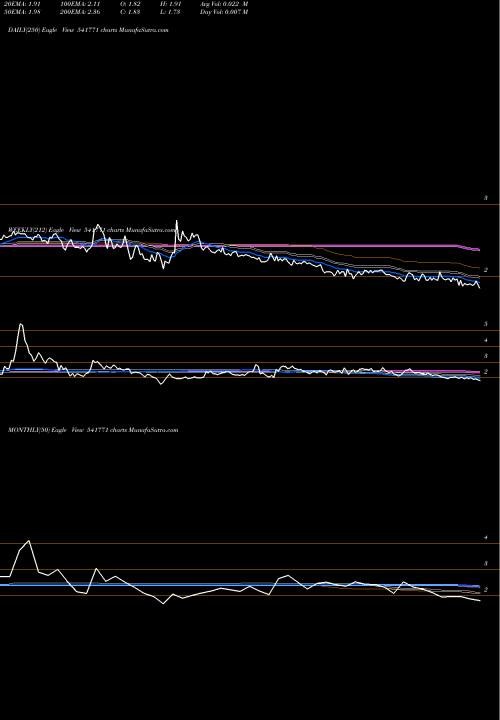
Task: Click the weekly chart axis label 4
Action: pyautogui.click(x=485, y=340)
